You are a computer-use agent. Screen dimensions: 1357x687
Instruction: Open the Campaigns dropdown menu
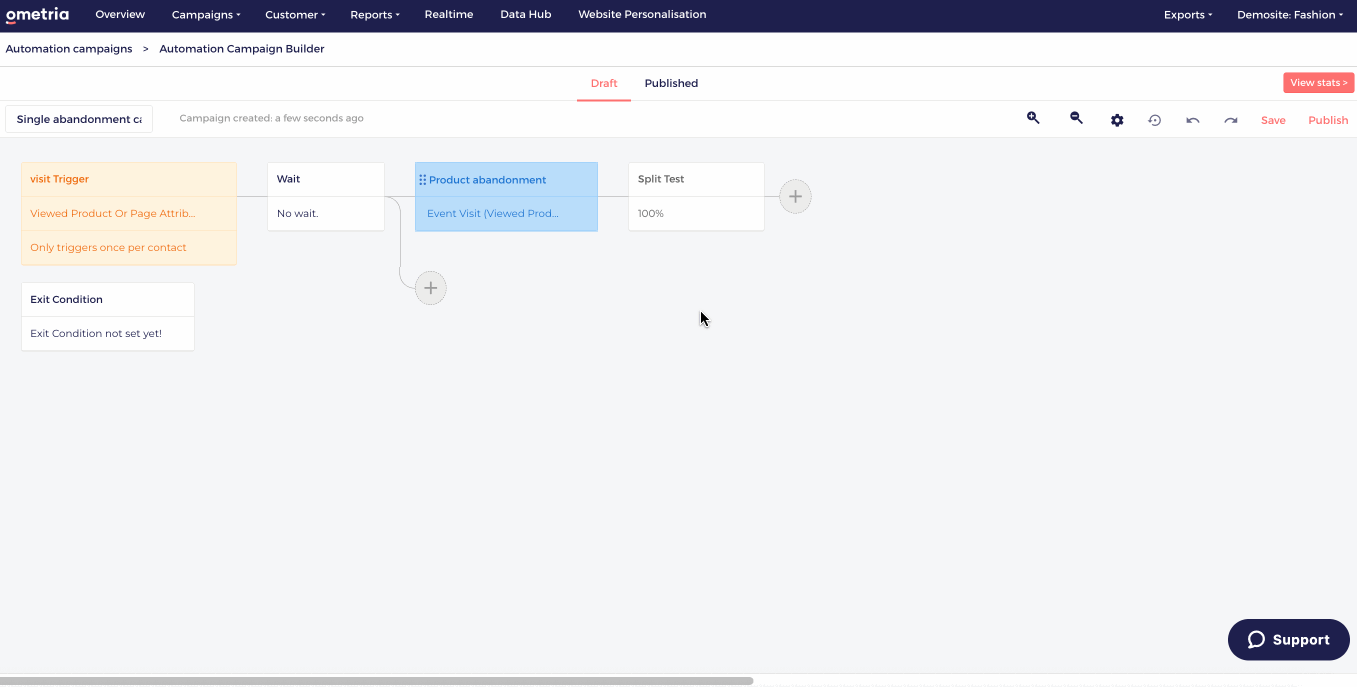206,15
